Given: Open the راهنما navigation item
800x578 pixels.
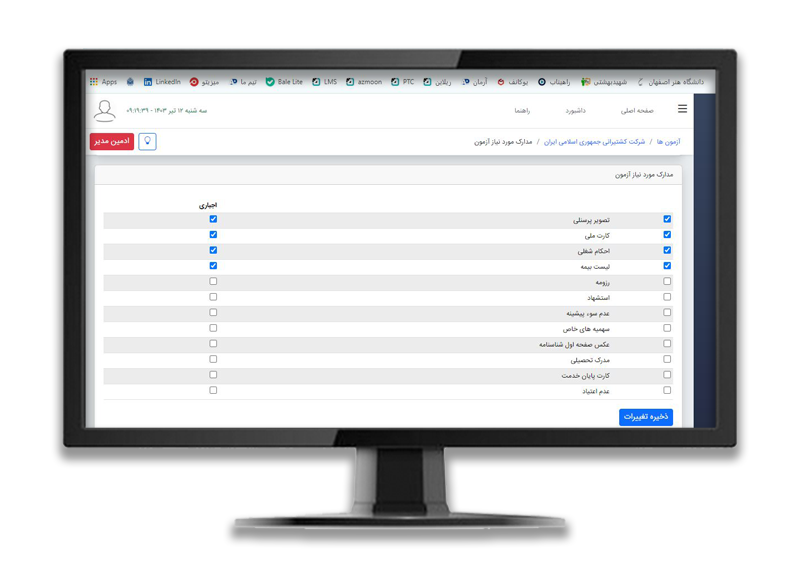Looking at the screenshot, I should click(528, 110).
